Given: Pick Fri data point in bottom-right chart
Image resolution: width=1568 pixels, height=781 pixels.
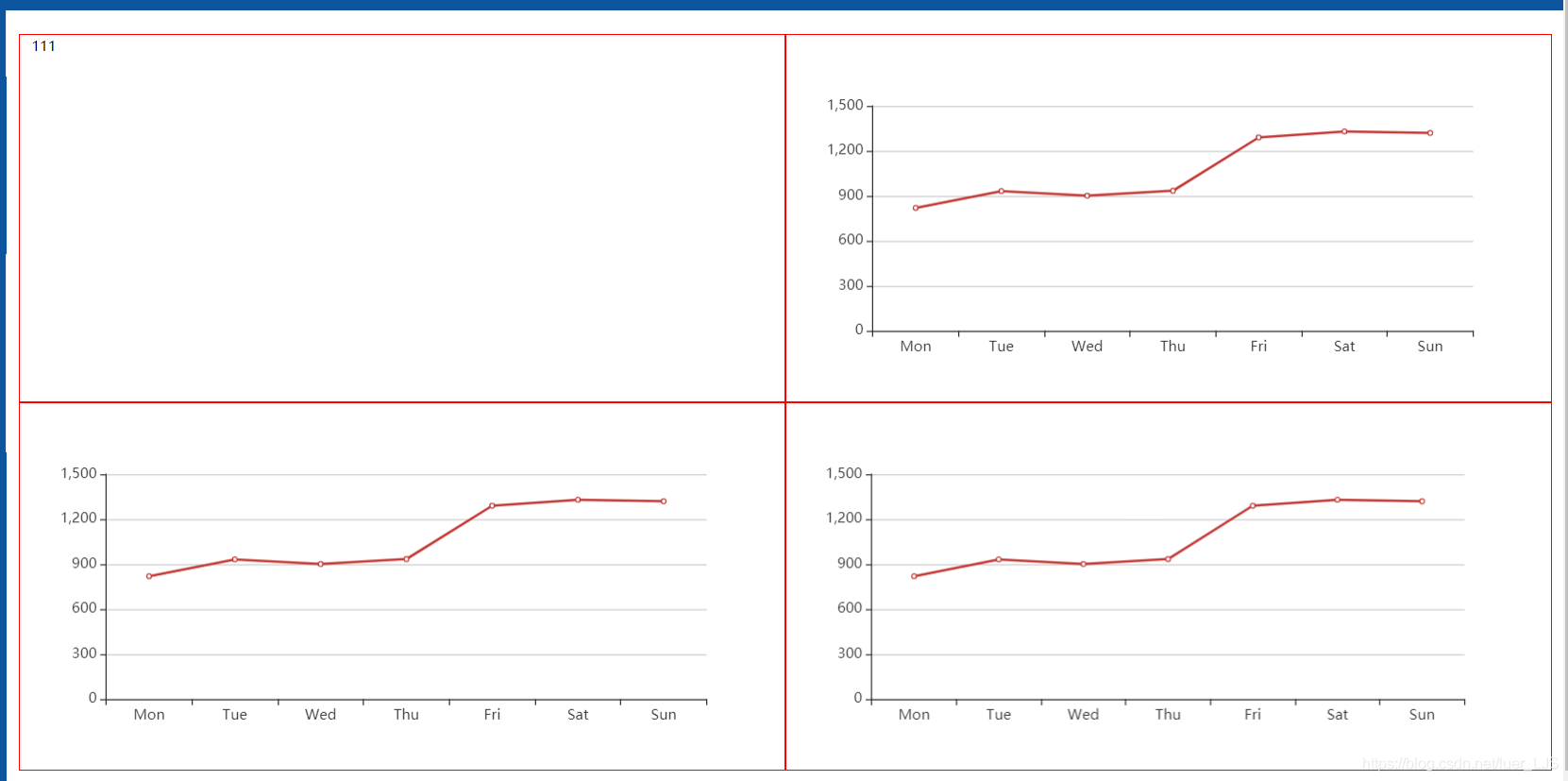Looking at the screenshot, I should pyautogui.click(x=1253, y=506).
